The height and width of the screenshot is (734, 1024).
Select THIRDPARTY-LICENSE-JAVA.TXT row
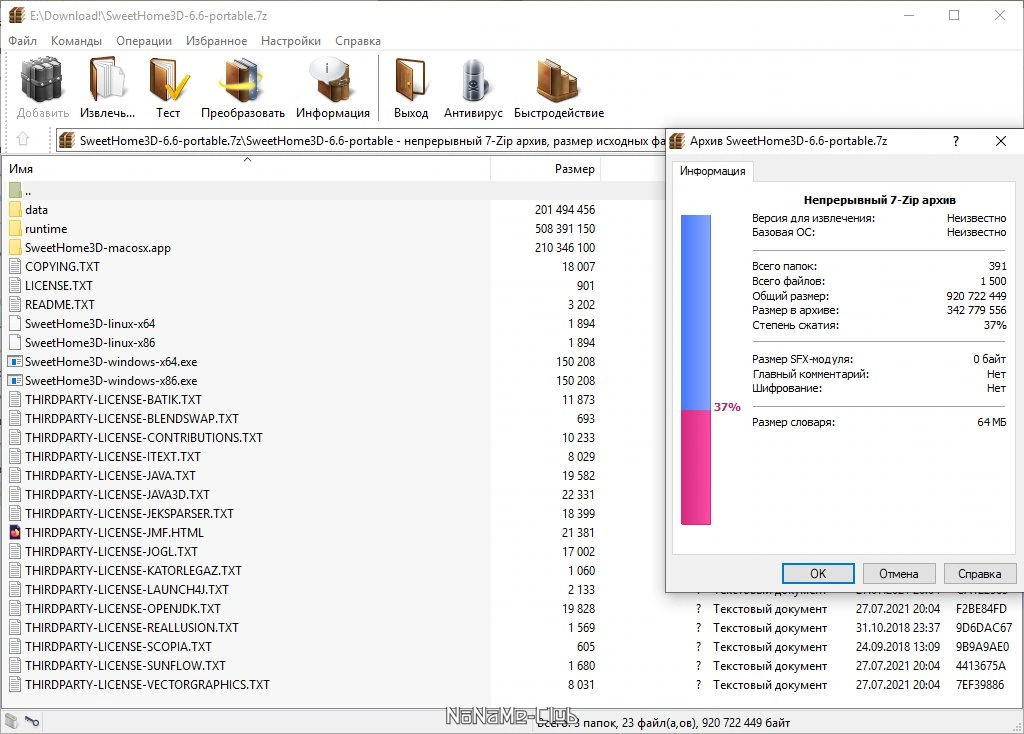pyautogui.click(x=333, y=475)
